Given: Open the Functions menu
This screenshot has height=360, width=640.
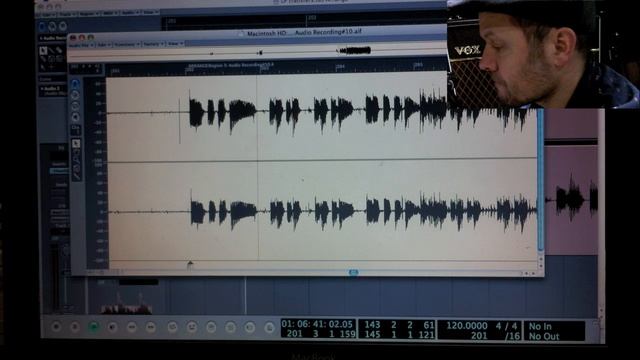Looking at the screenshot, I should [127, 44].
